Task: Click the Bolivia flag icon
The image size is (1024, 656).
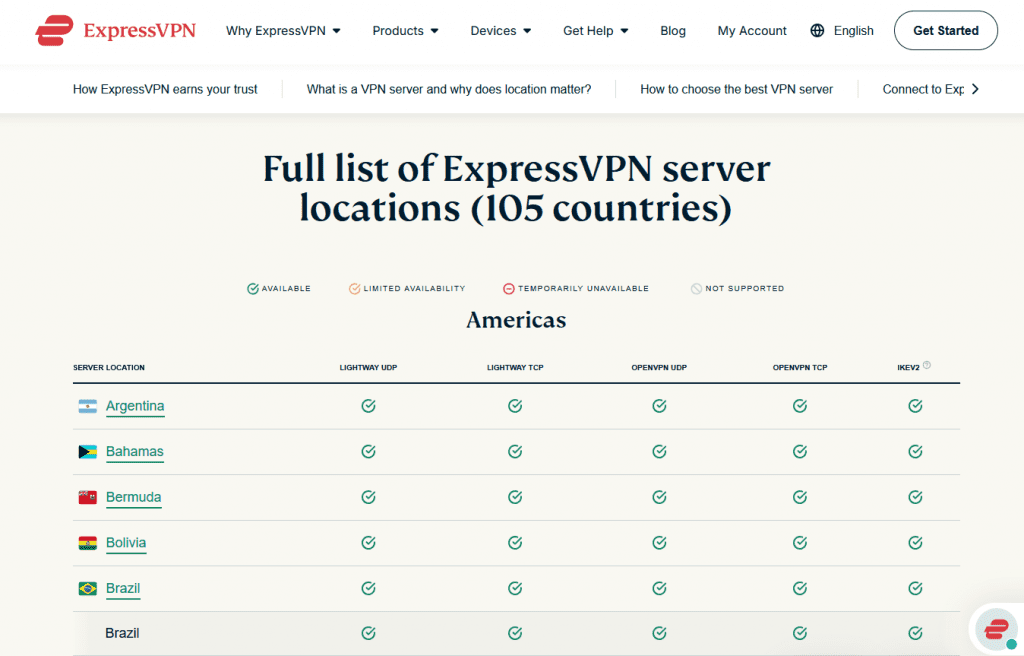Action: click(88, 543)
